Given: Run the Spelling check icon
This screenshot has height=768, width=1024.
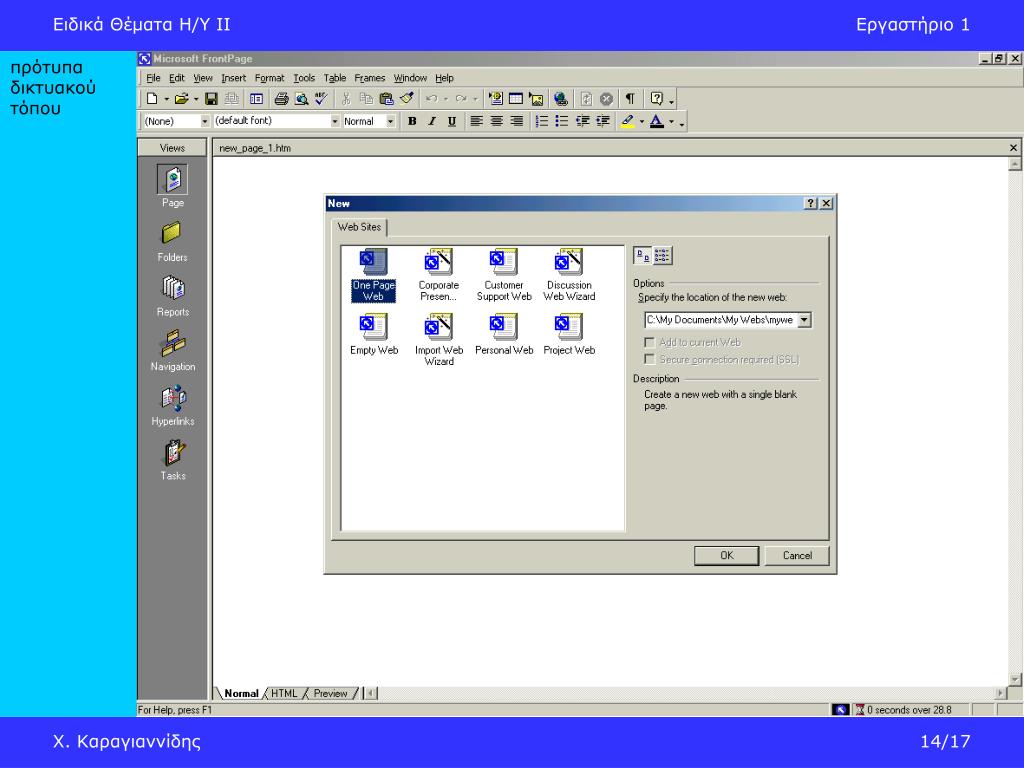Looking at the screenshot, I should (x=321, y=99).
